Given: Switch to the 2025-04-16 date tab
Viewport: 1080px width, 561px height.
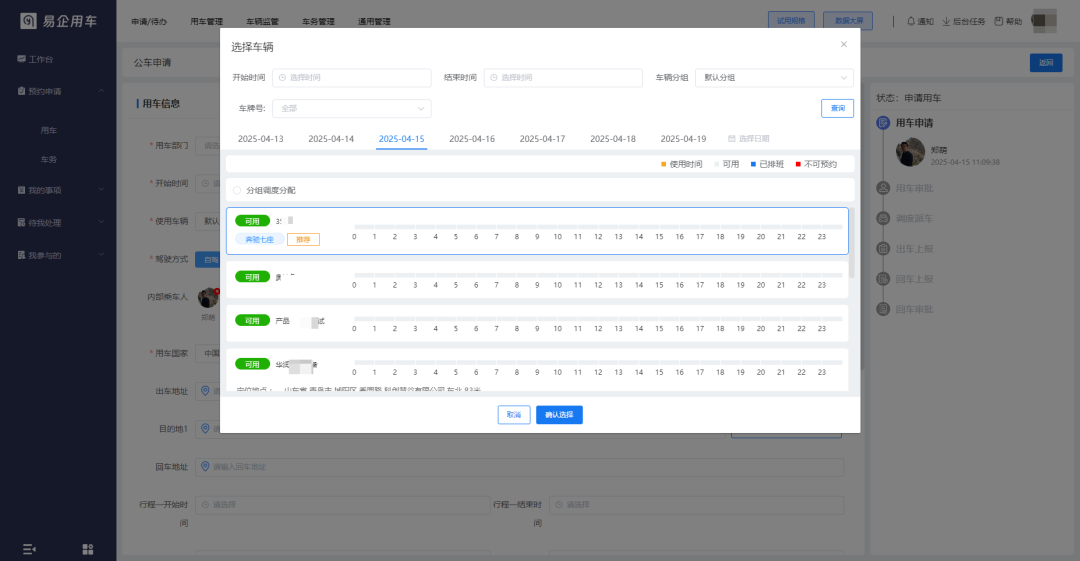Looking at the screenshot, I should [472, 139].
